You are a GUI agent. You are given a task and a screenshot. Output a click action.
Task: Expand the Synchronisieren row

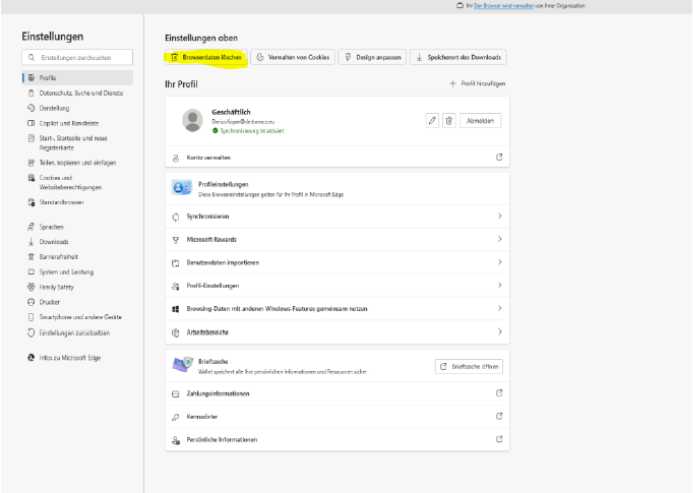click(498, 217)
